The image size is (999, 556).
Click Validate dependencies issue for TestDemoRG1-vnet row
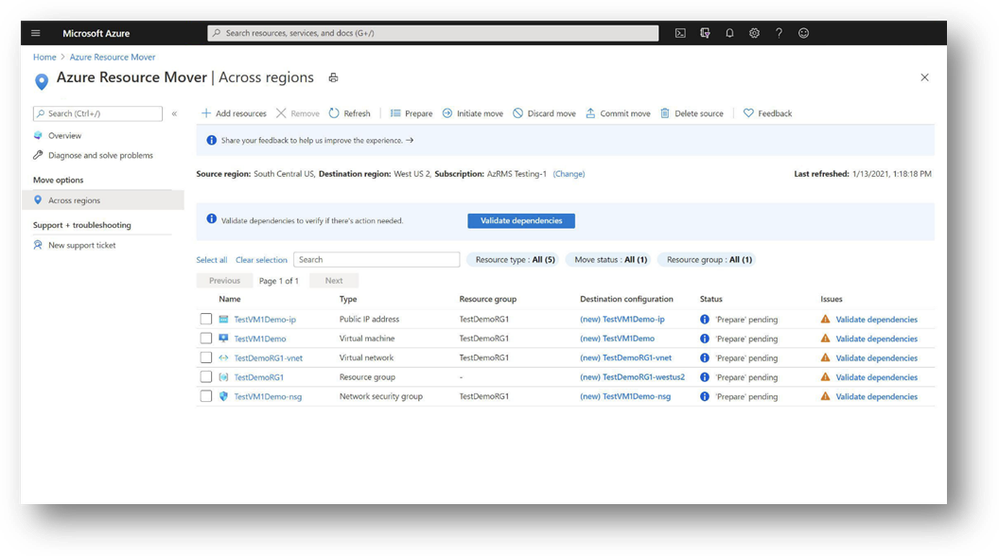(877, 358)
